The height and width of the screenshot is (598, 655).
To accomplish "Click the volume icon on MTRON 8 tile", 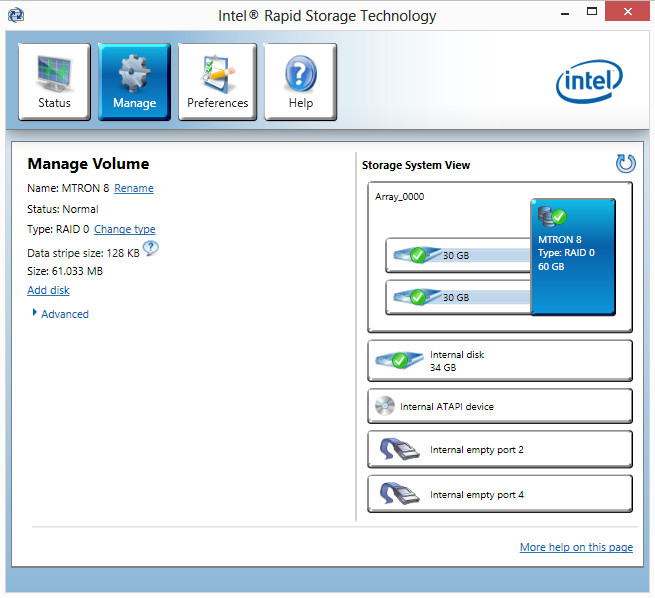I will pos(552,216).
